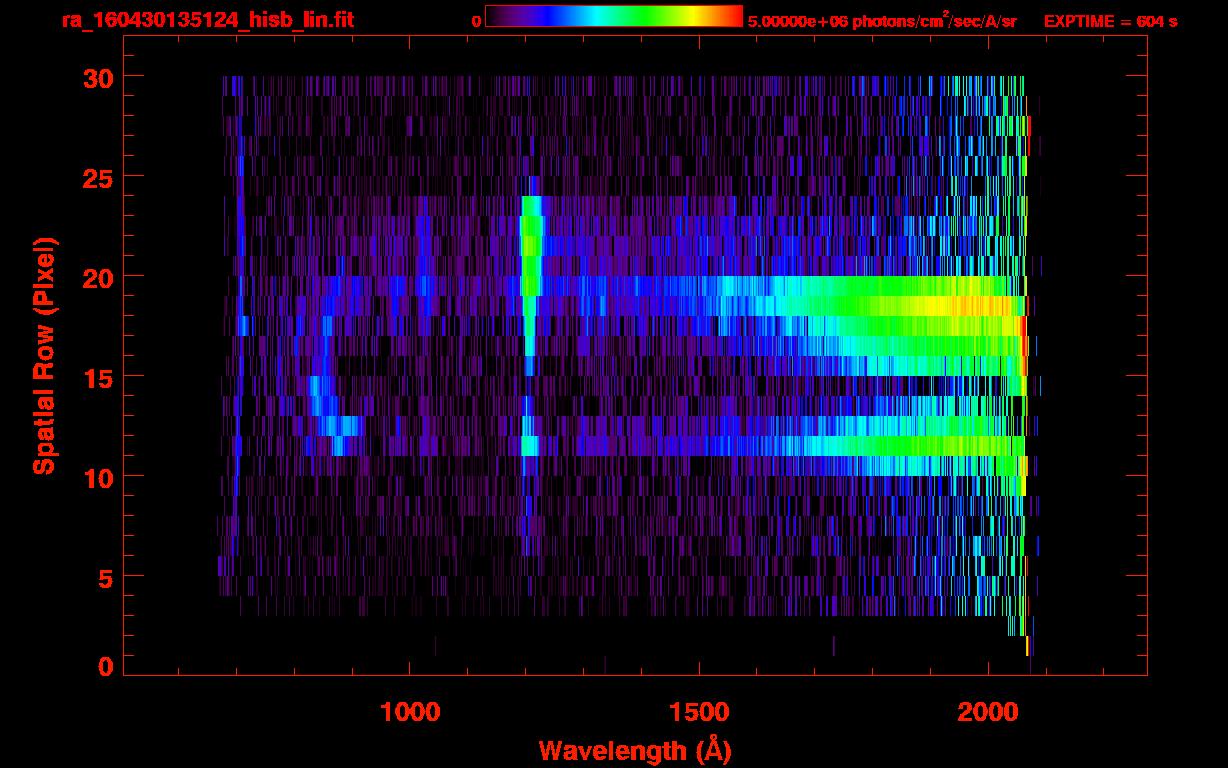Click the 1000 tick label on wavelength axis
Image resolution: width=1228 pixels, height=768 pixels.
(410, 711)
